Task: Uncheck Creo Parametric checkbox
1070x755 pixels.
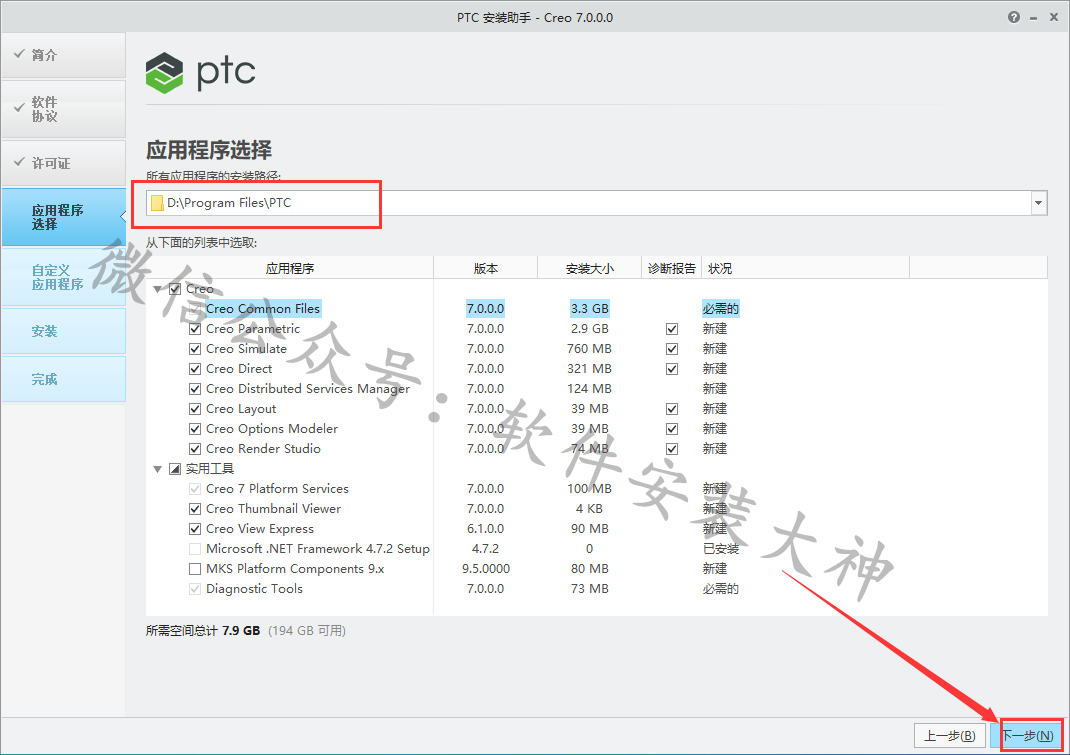Action: (194, 329)
